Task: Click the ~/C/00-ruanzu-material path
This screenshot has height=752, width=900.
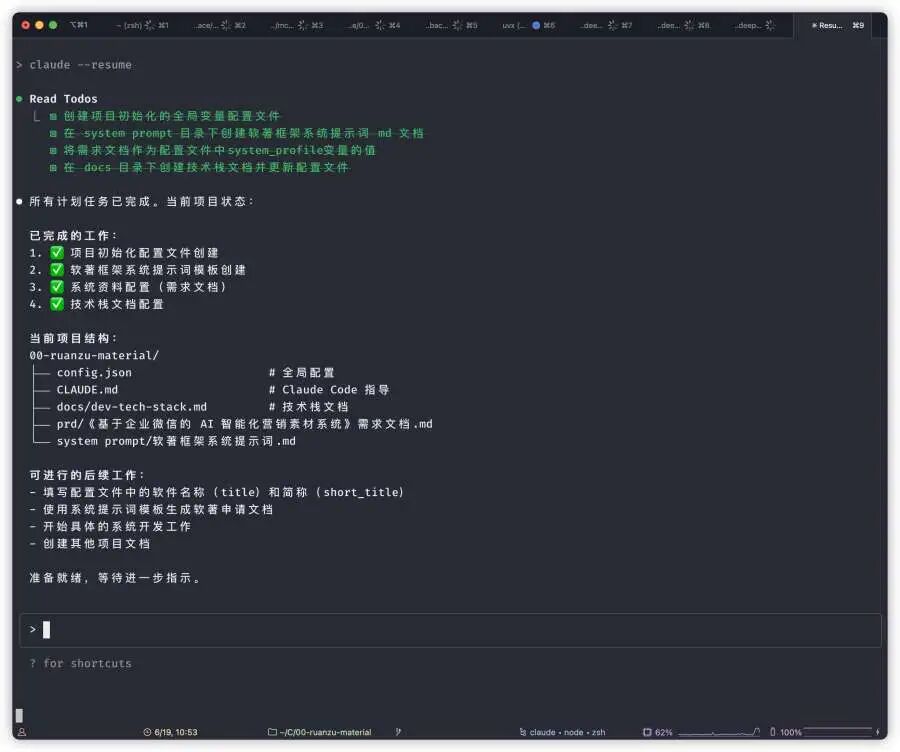Action: point(325,732)
